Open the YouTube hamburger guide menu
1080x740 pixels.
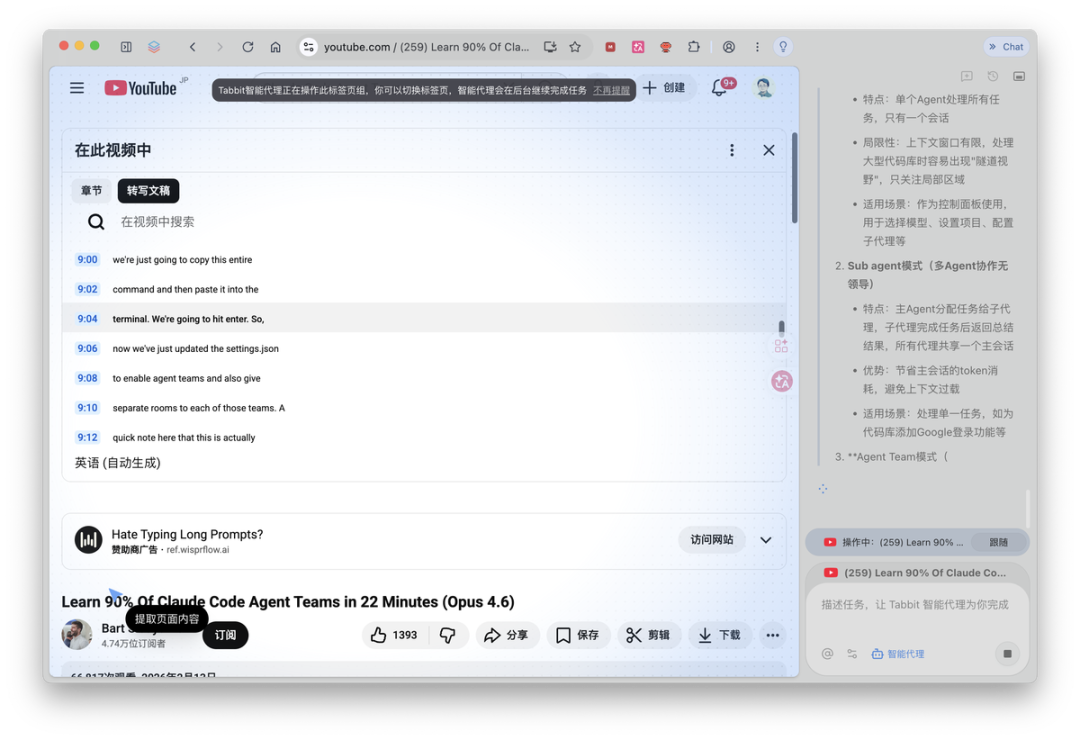click(76, 88)
